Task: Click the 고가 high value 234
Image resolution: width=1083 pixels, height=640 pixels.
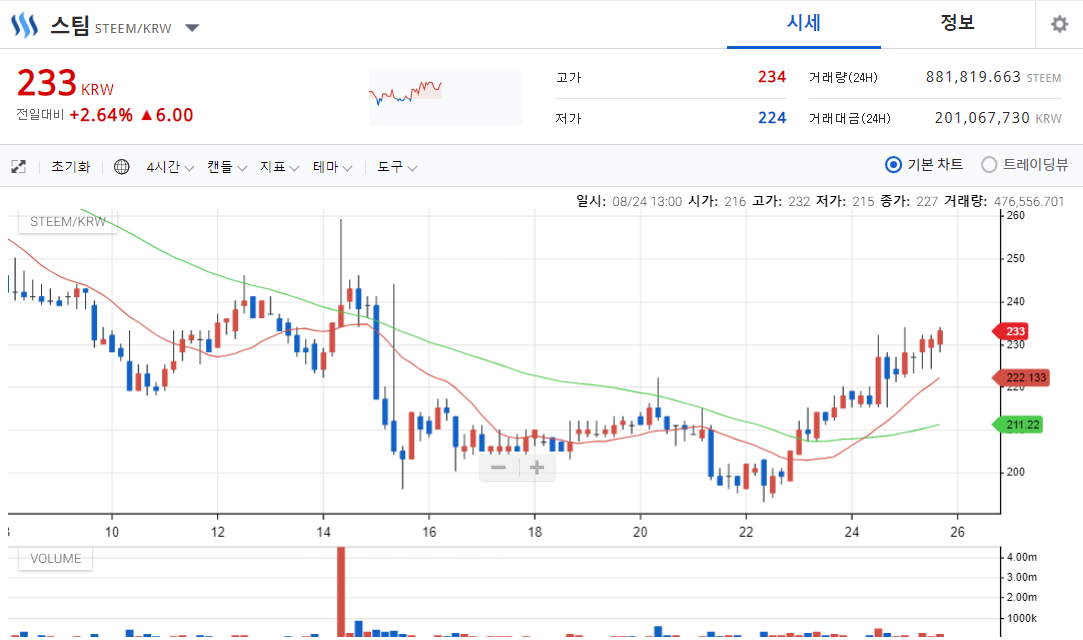Action: 771,77
